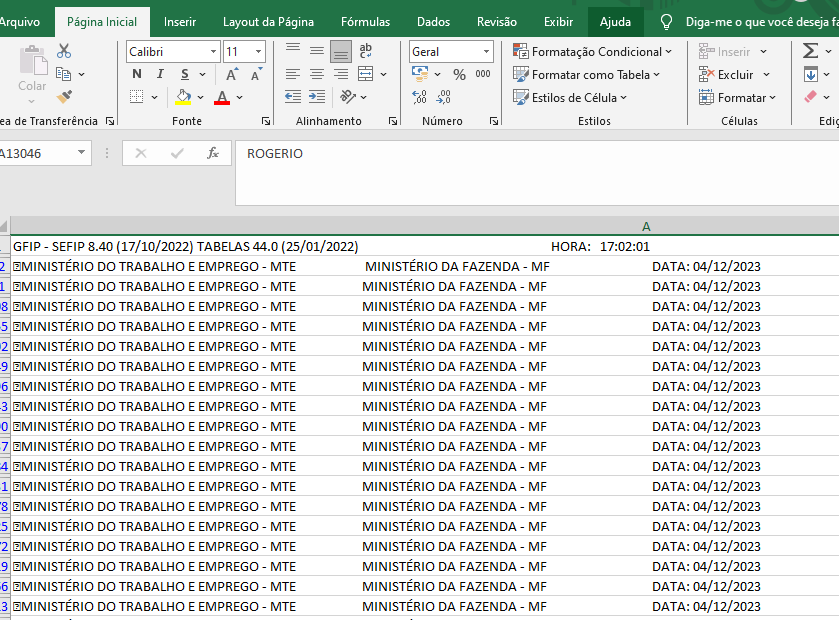Click the Cut scissors icon
Viewport: 839px width, 620px height.
point(64,51)
